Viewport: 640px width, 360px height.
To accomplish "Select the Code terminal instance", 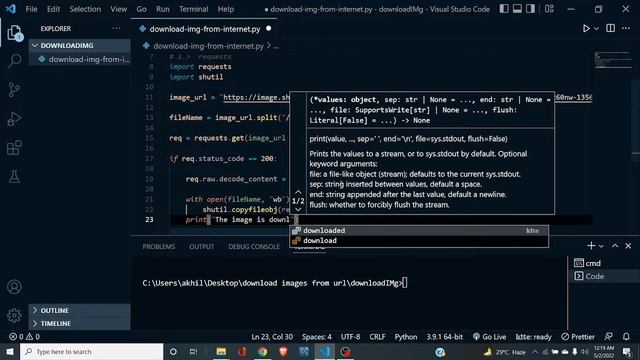I will coord(603,276).
